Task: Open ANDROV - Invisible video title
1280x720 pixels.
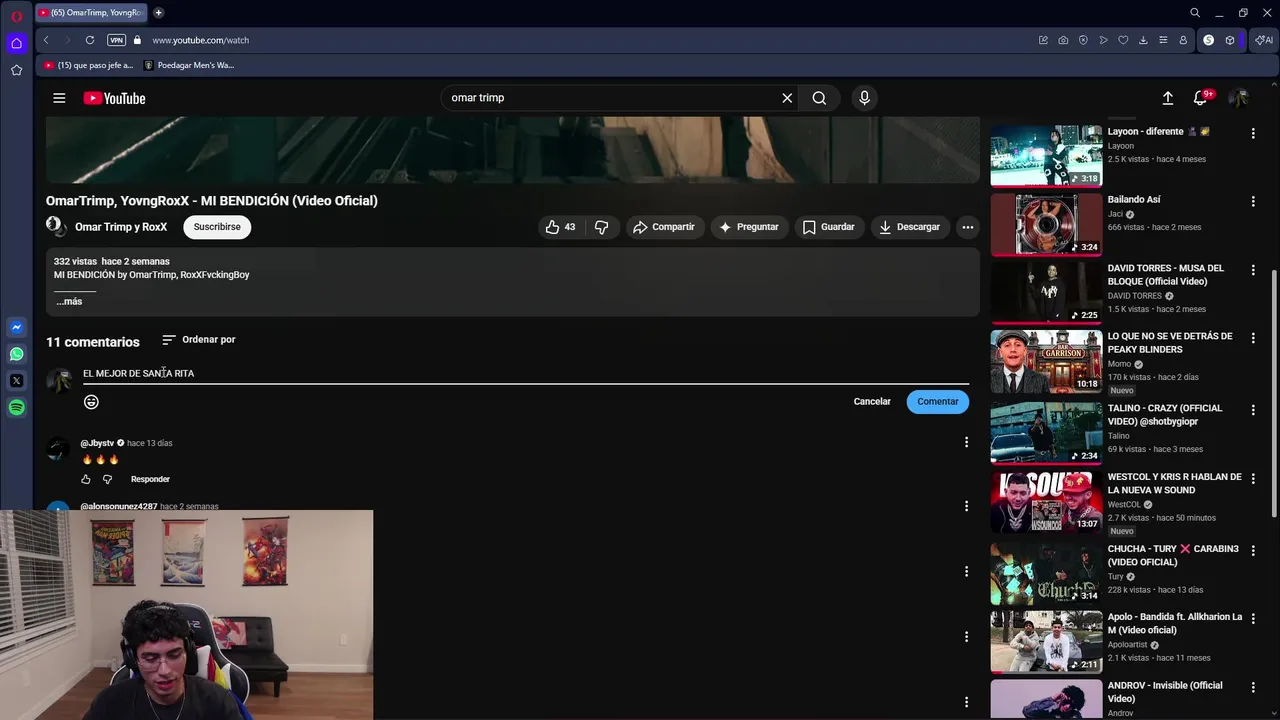Action: [1165, 692]
